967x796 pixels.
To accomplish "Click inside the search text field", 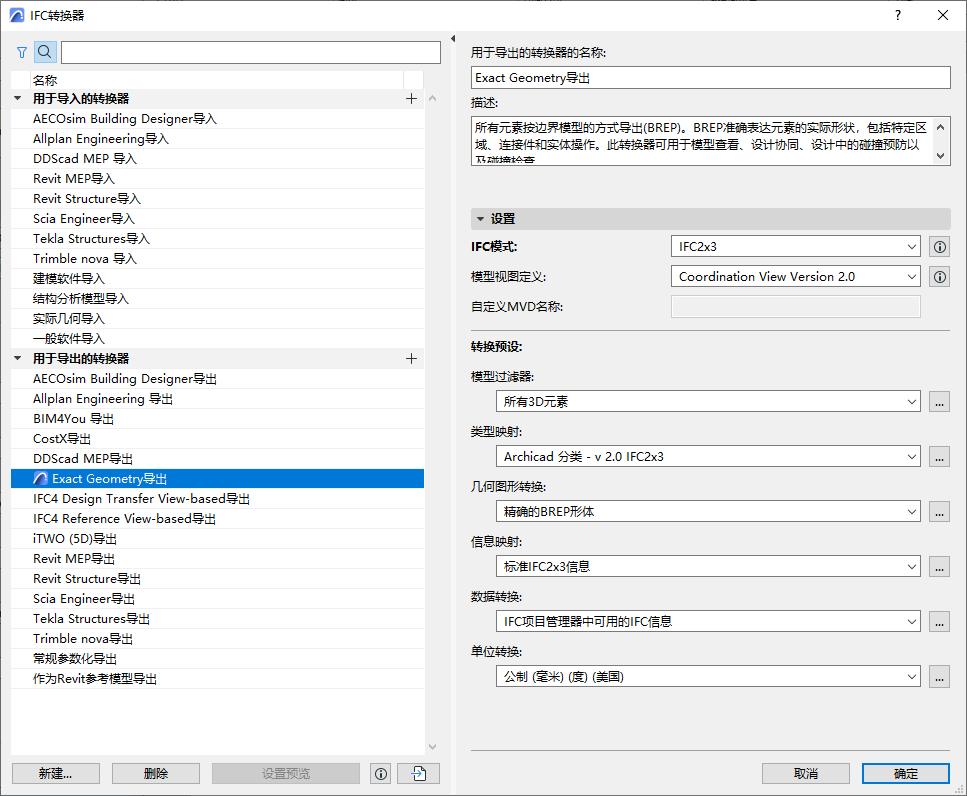I will click(250, 51).
